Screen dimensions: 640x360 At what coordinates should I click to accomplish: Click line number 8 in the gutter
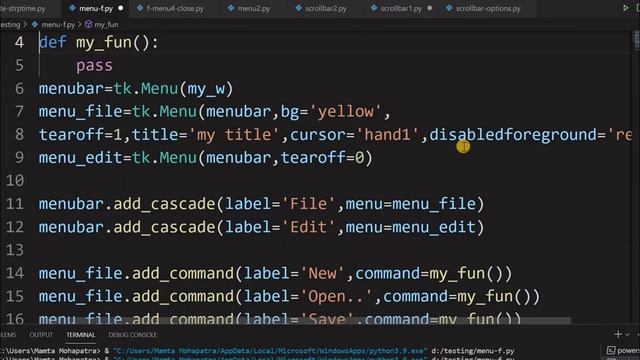pos(19,134)
